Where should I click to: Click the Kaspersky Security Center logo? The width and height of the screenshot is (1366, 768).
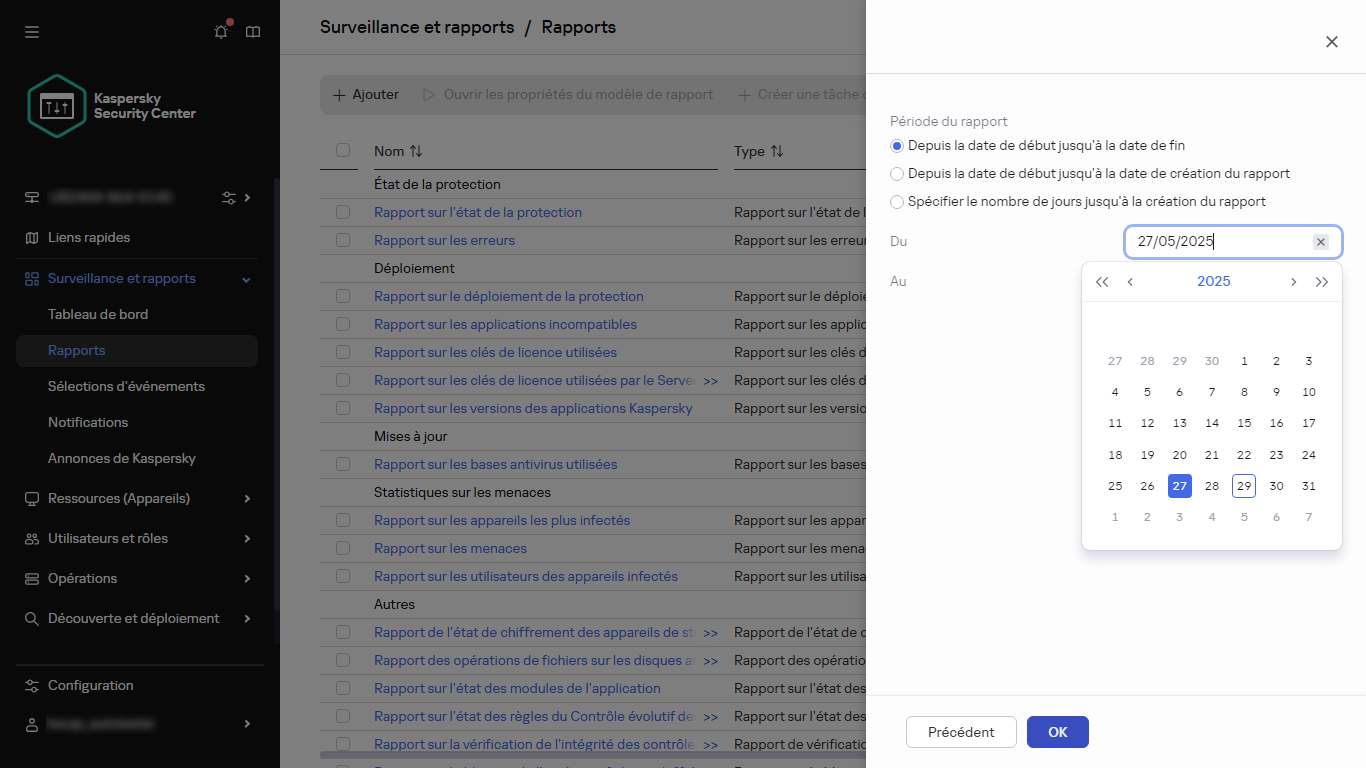pyautogui.click(x=112, y=106)
